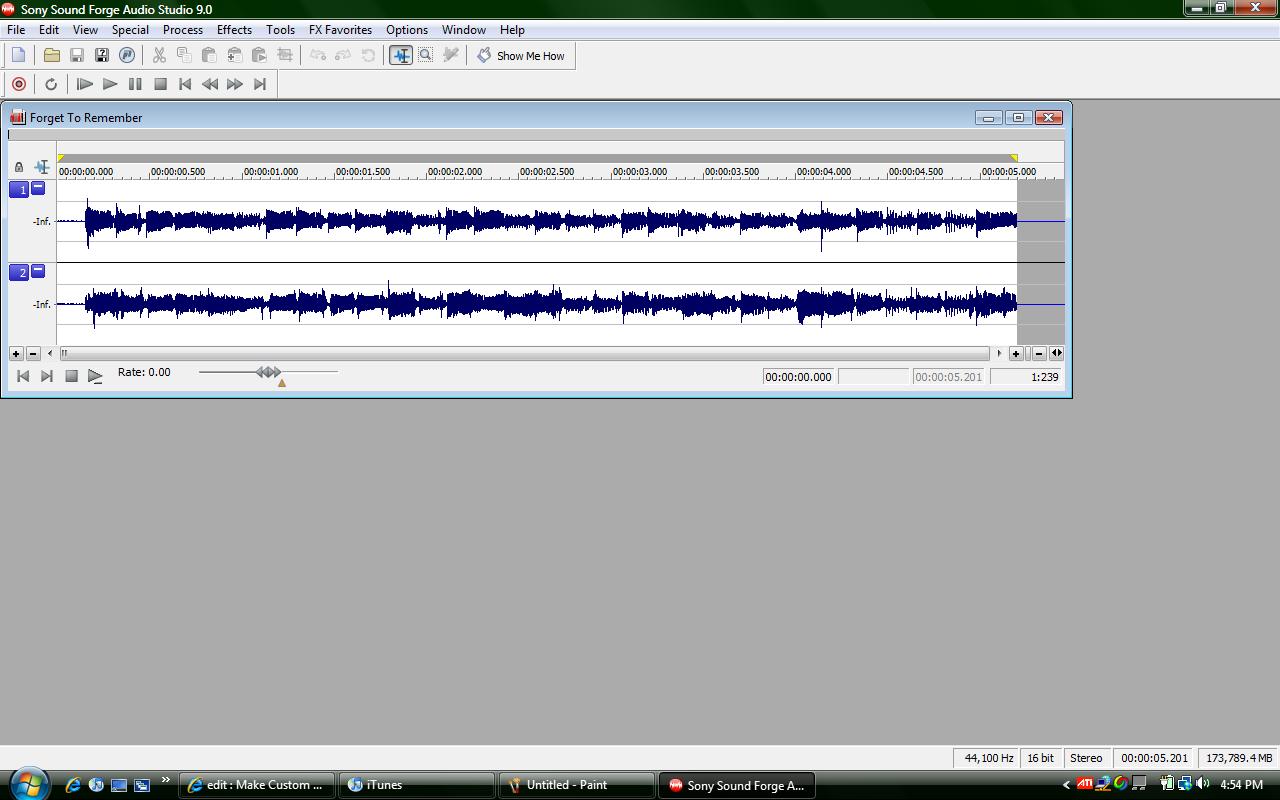Click the 00:00:00.000 selection start field

click(799, 377)
